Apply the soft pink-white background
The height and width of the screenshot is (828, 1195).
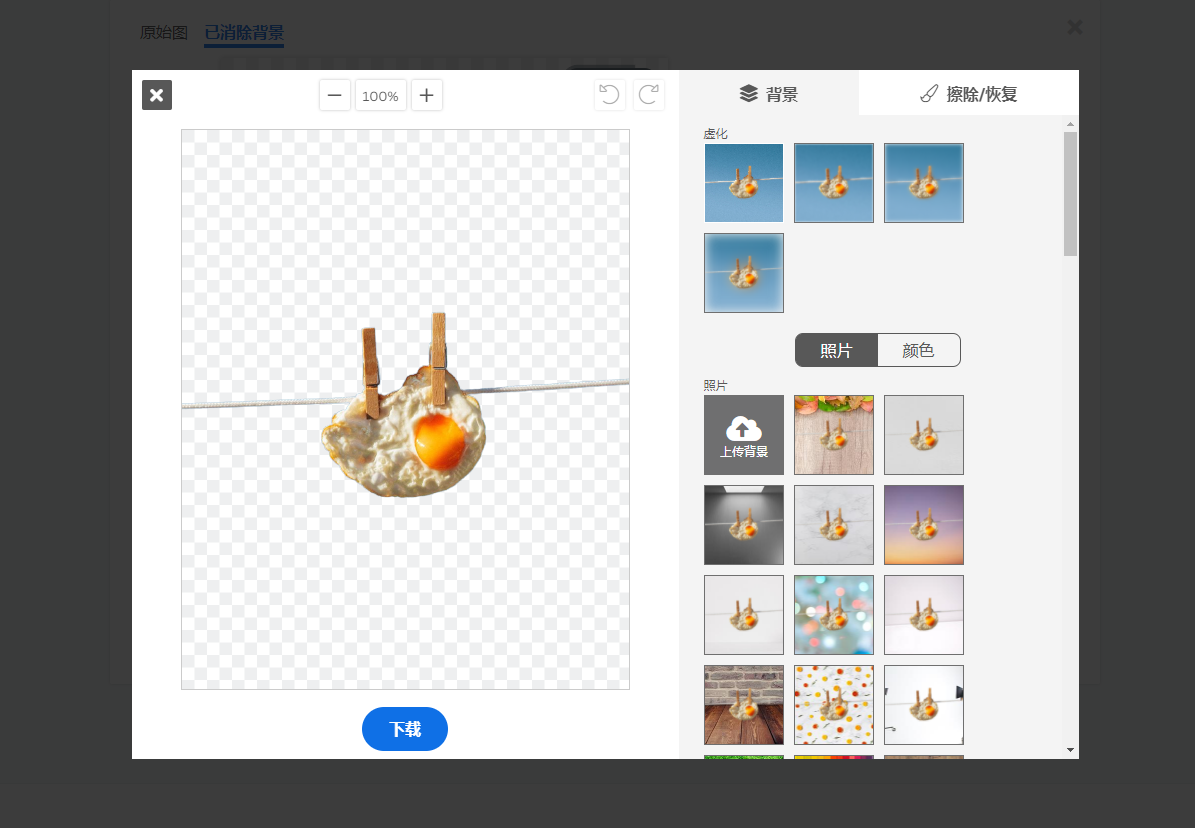coord(924,615)
